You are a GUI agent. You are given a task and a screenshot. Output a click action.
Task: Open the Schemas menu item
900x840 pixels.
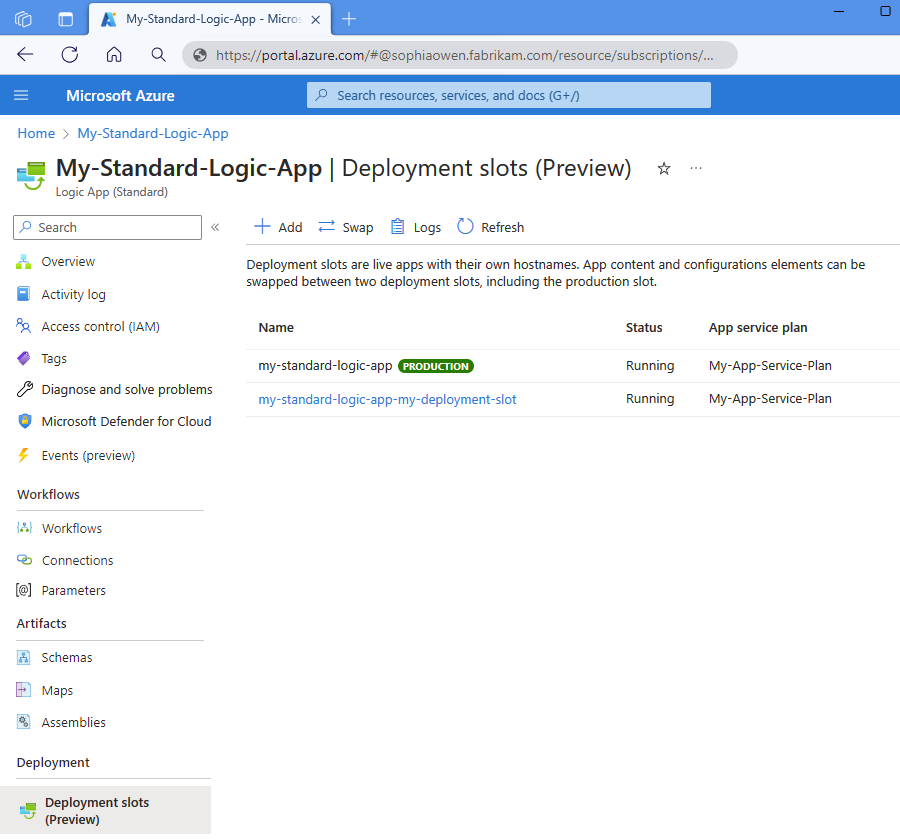[x=67, y=658]
